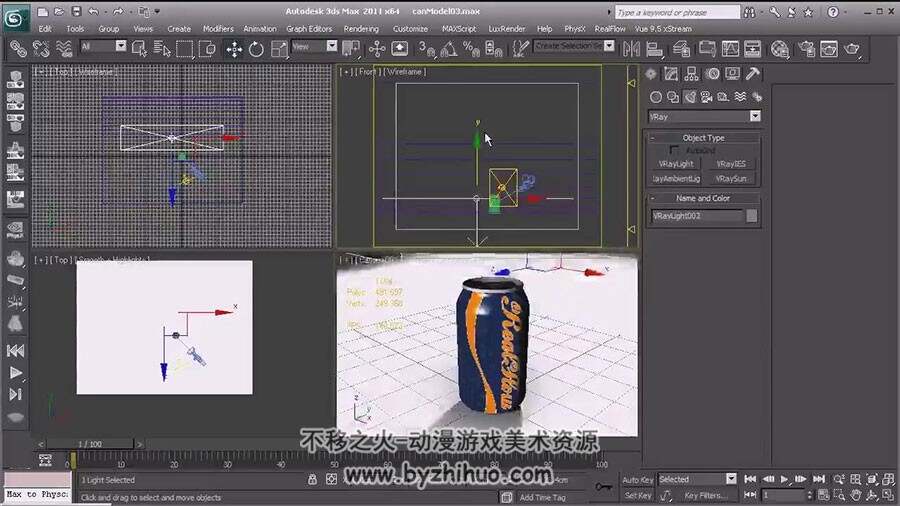Open the Utilities hammer panel
900x506 pixels.
(752, 73)
